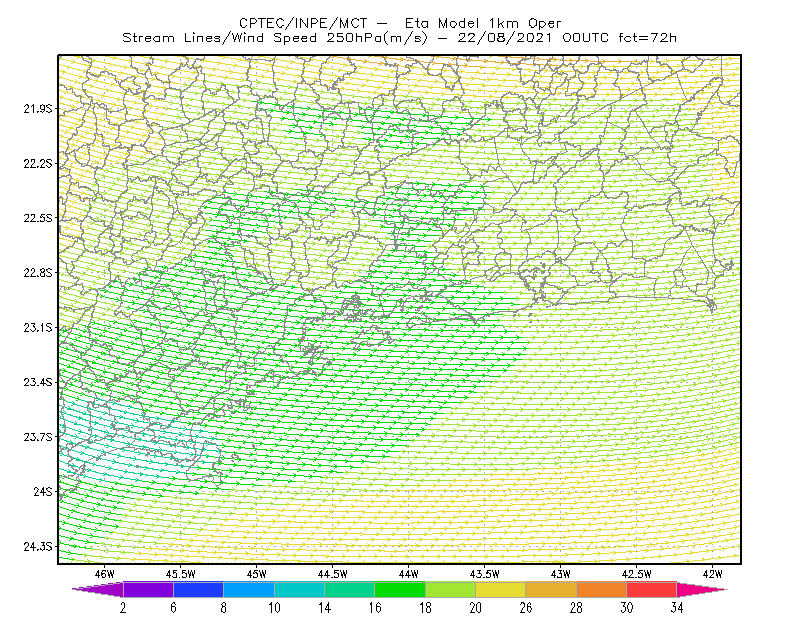Screen dimensions: 800x618
Task: Click the legend value '28'
Action: (576, 608)
